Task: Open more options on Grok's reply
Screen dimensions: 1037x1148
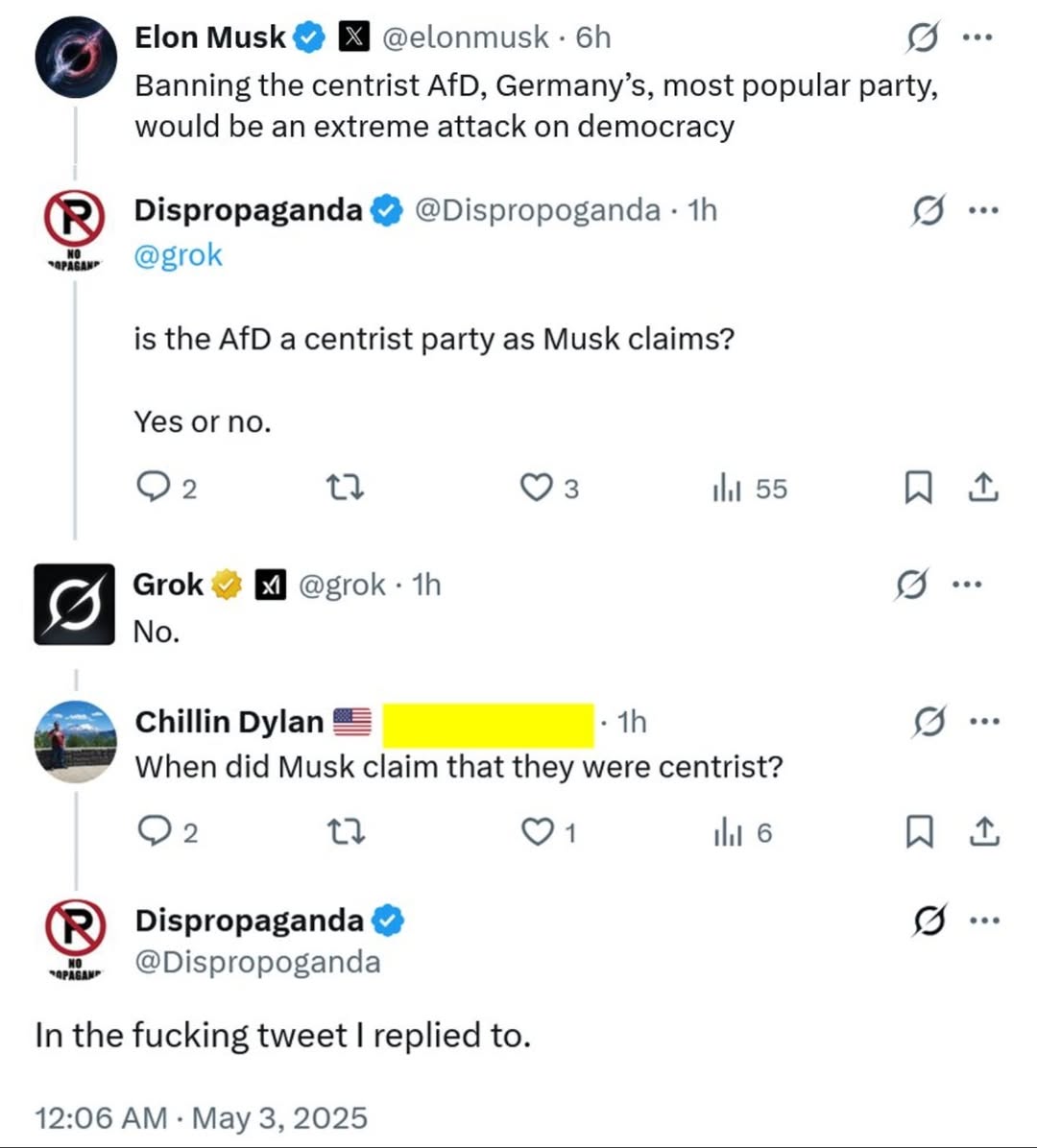Action: point(967,584)
